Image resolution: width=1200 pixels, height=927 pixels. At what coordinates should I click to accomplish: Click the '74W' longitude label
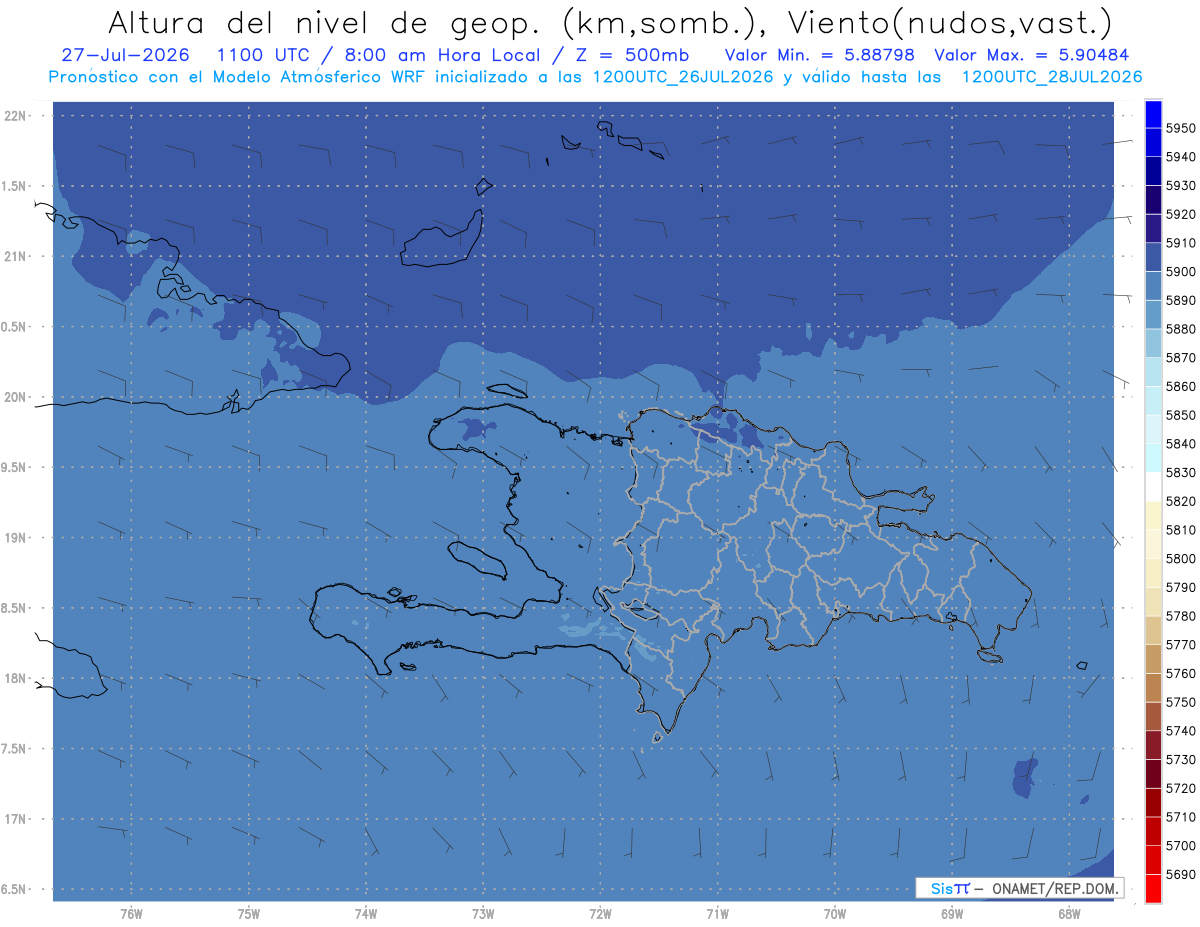tap(366, 914)
